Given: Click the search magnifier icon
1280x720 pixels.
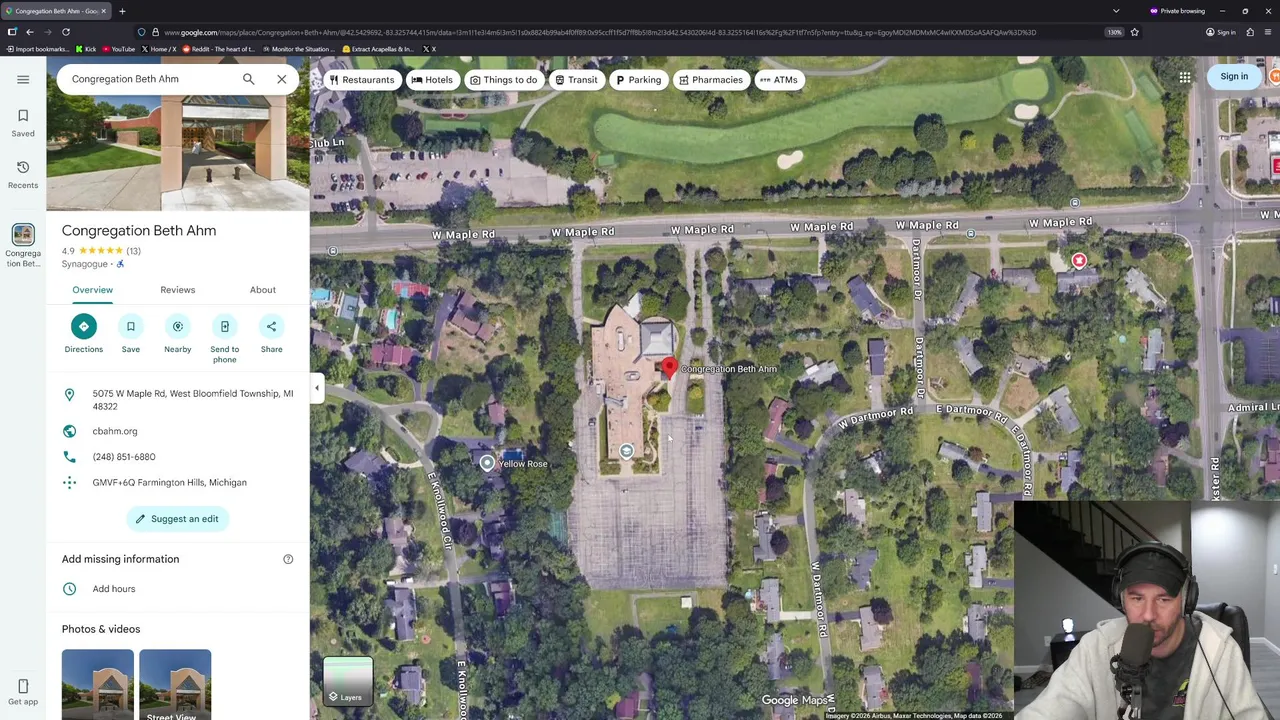Looking at the screenshot, I should [x=248, y=79].
